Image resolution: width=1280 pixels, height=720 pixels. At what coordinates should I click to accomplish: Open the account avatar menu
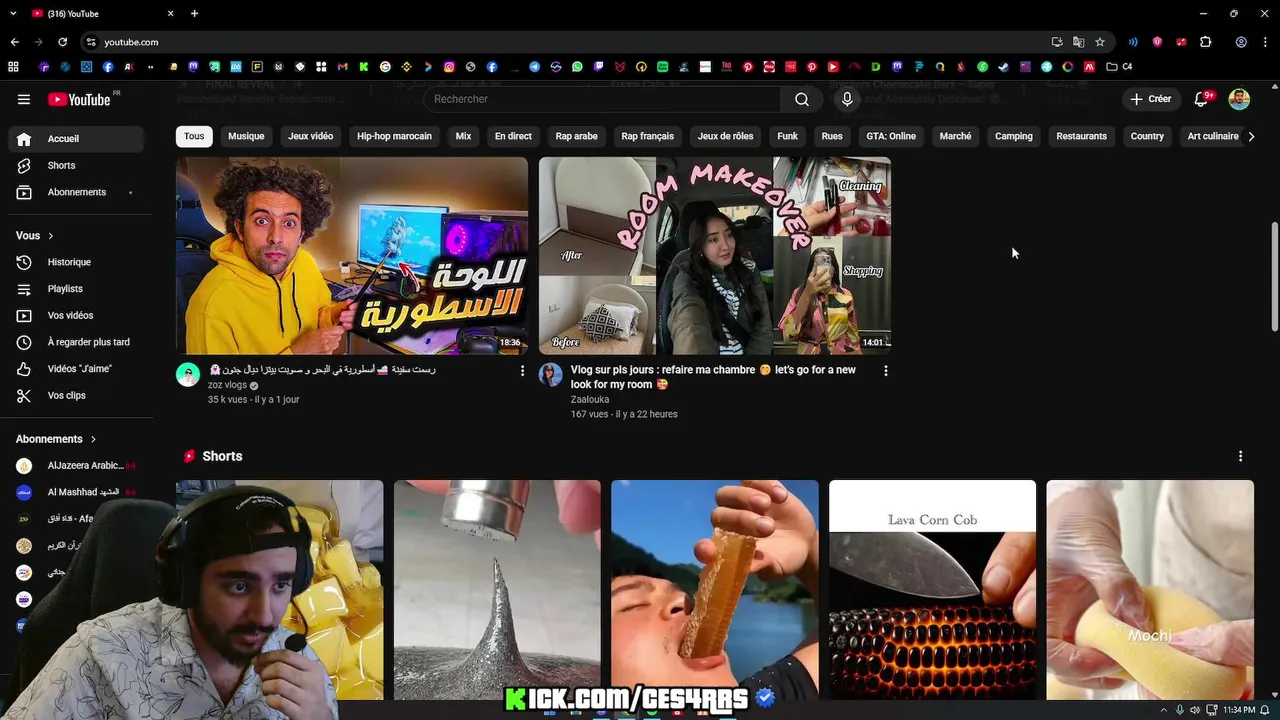click(x=1239, y=99)
